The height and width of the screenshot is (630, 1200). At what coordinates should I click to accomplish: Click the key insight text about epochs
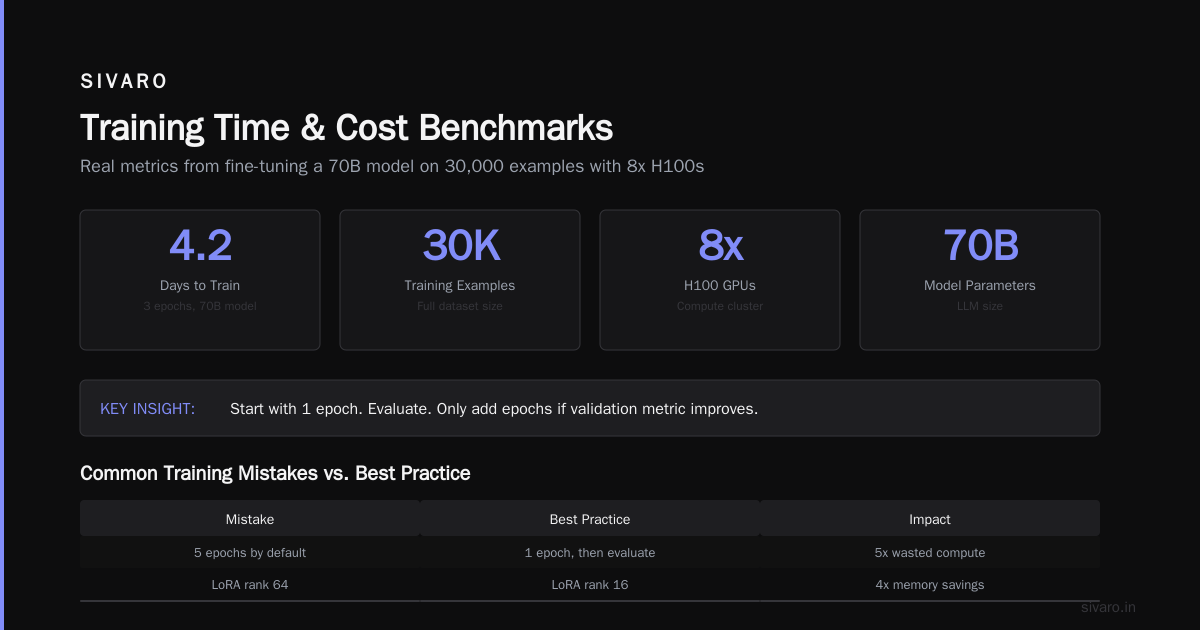tap(494, 409)
